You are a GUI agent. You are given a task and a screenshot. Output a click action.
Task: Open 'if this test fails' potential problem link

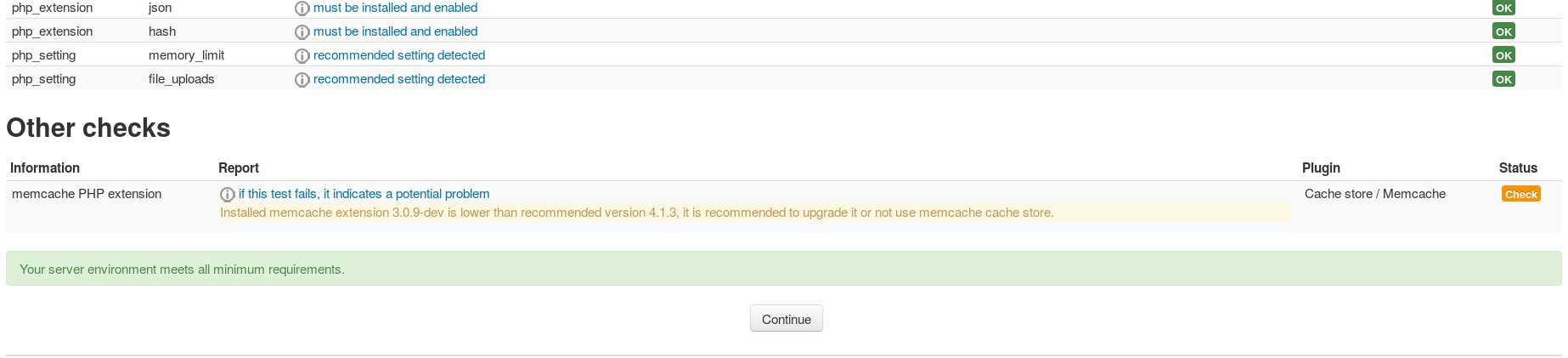click(x=364, y=194)
